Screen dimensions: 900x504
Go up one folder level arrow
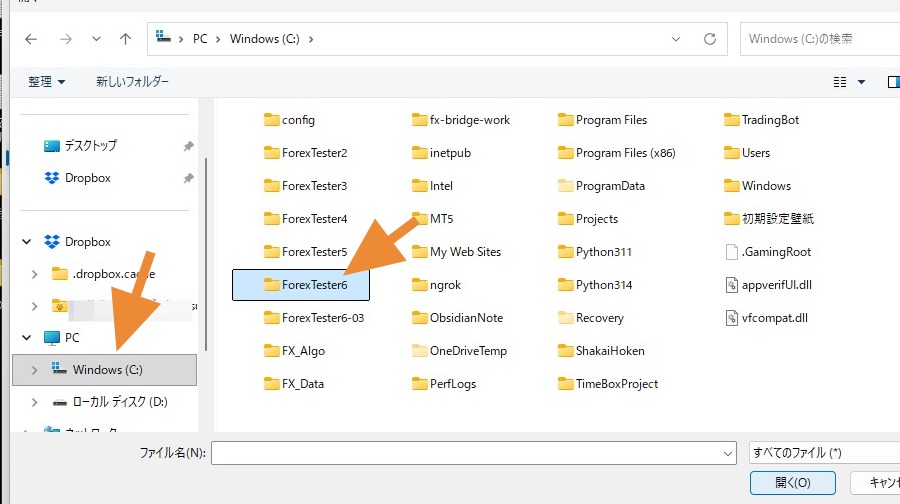pyautogui.click(x=125, y=39)
